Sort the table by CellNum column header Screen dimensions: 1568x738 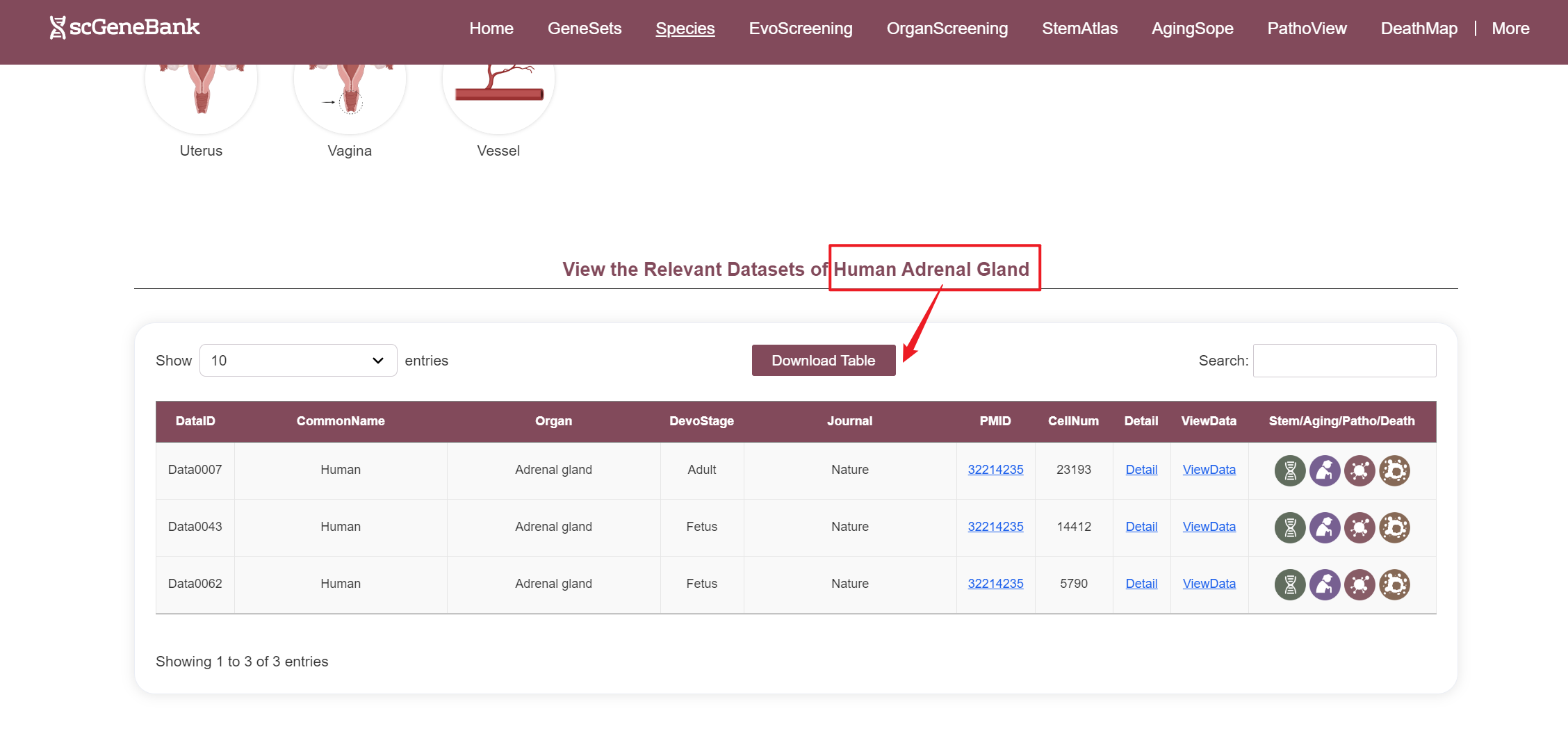(1073, 421)
